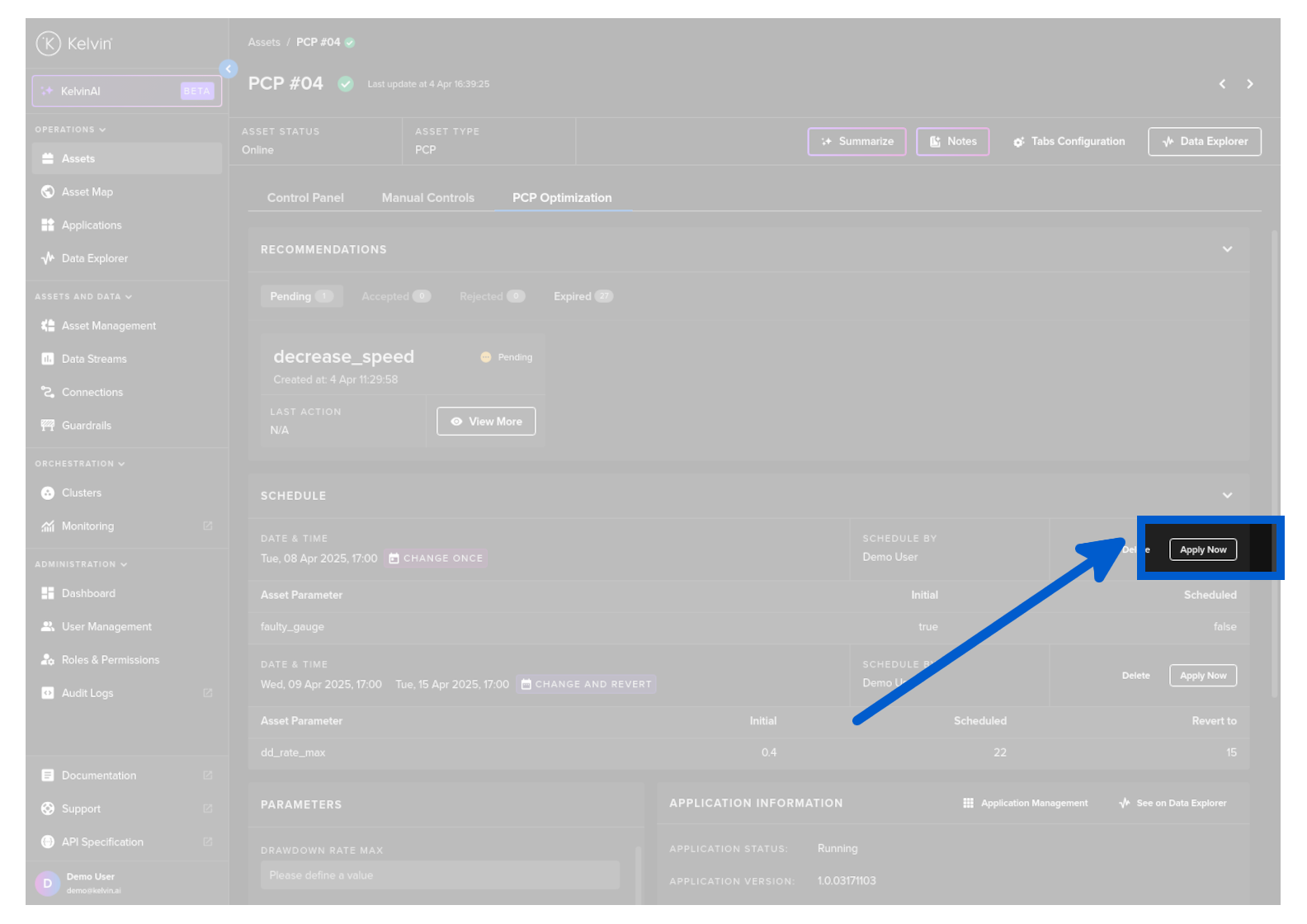The height and width of the screenshot is (924, 1307).
Task: Open Tabs Configuration settings
Action: tap(1069, 142)
